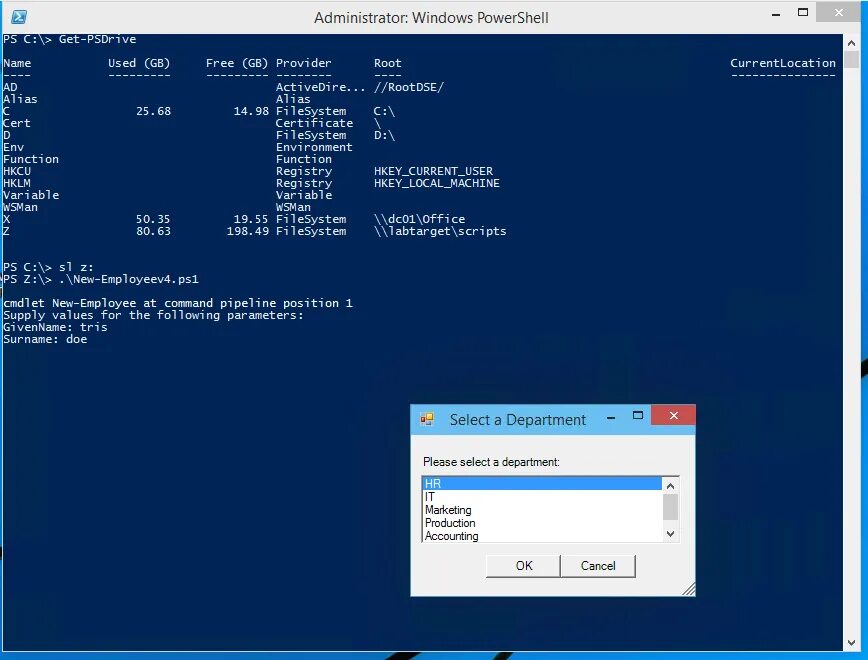Click OK to confirm the department
This screenshot has width=868, height=660.
pyautogui.click(x=523, y=566)
